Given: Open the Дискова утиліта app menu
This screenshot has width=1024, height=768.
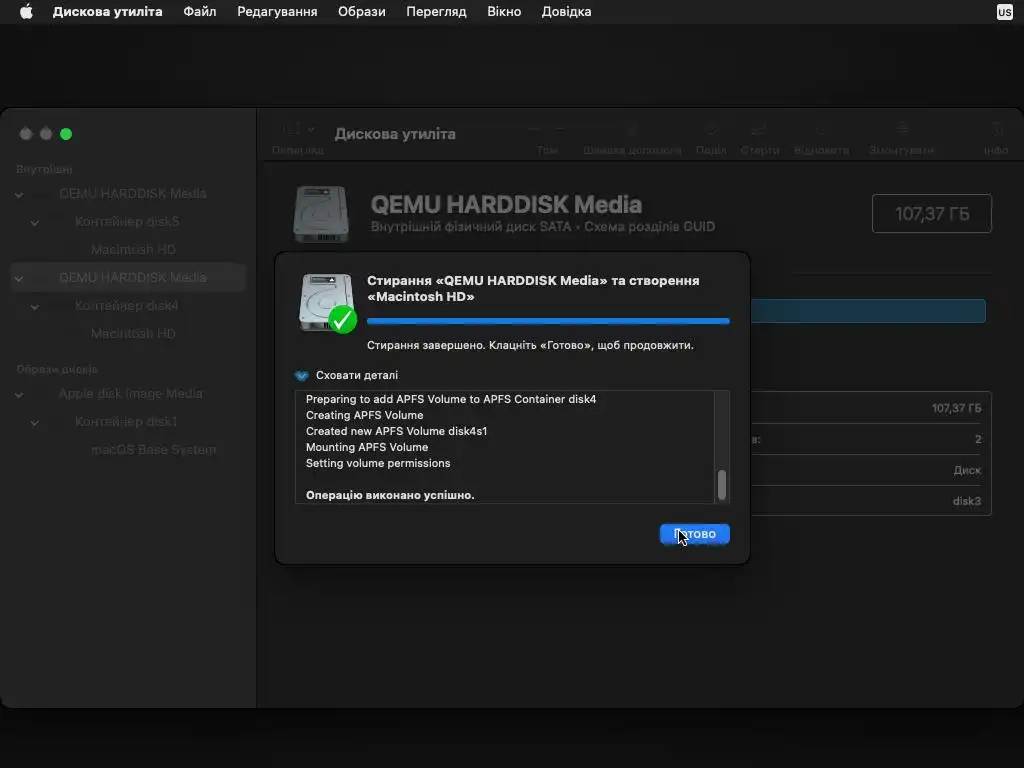Looking at the screenshot, I should [x=107, y=11].
